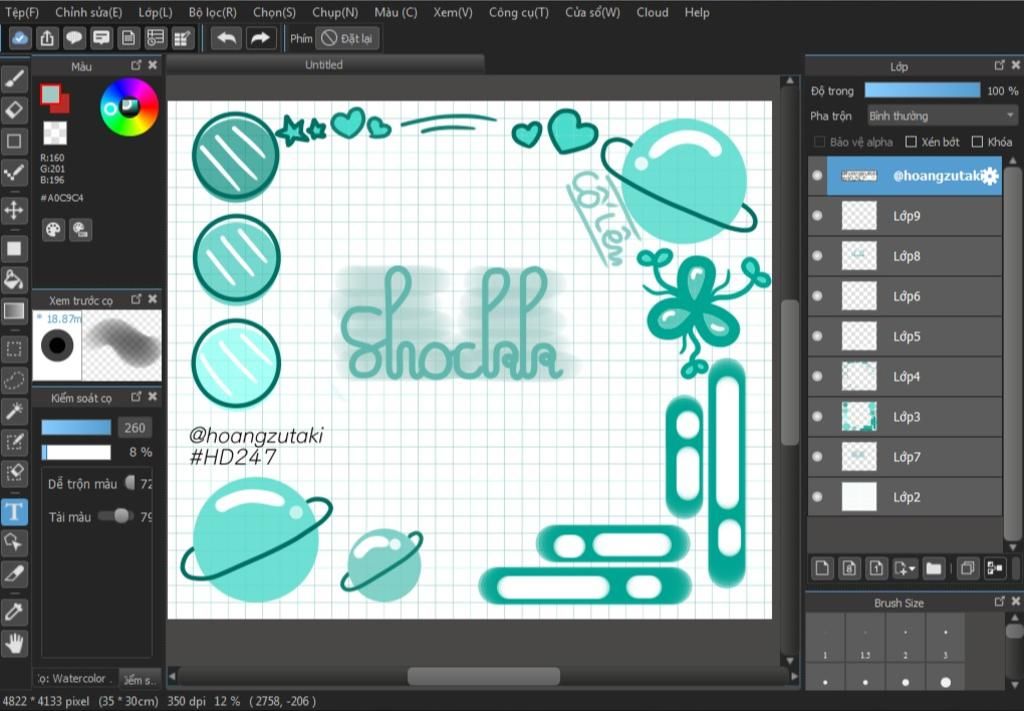Image resolution: width=1024 pixels, height=711 pixels.
Task: Hide the Lớp2 layer
Action: click(817, 497)
